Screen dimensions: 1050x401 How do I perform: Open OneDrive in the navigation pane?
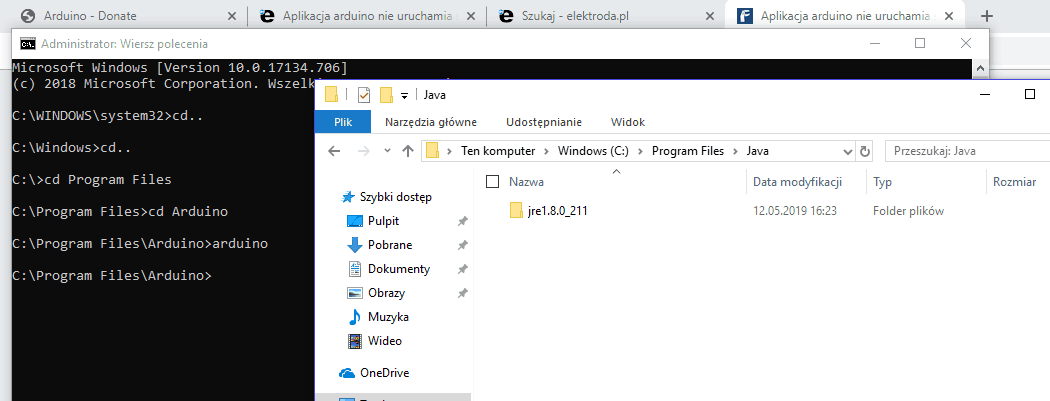(x=384, y=373)
